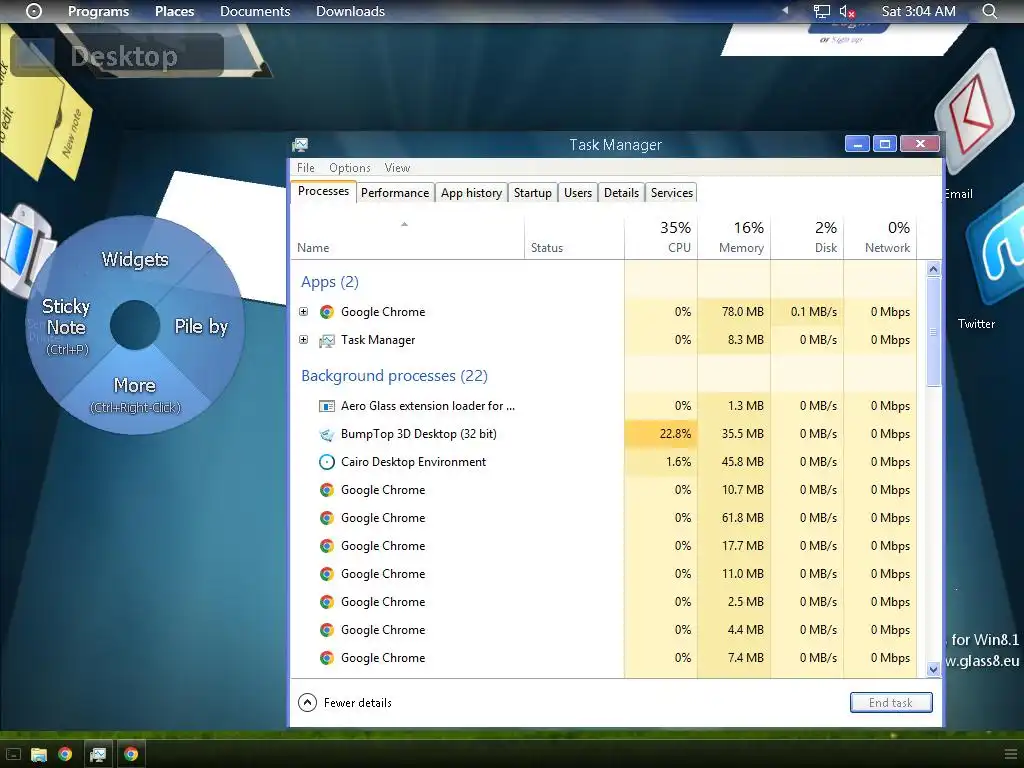Expand the Task Manager app entry
The width and height of the screenshot is (1024, 768).
click(x=304, y=340)
